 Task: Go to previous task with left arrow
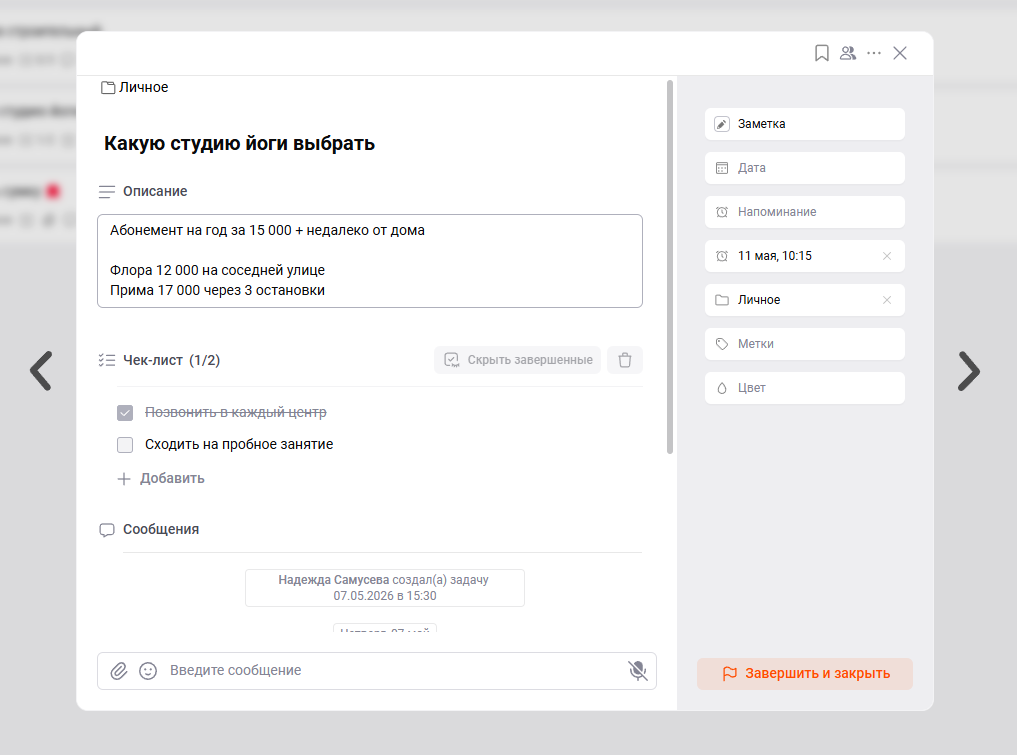pos(41,371)
